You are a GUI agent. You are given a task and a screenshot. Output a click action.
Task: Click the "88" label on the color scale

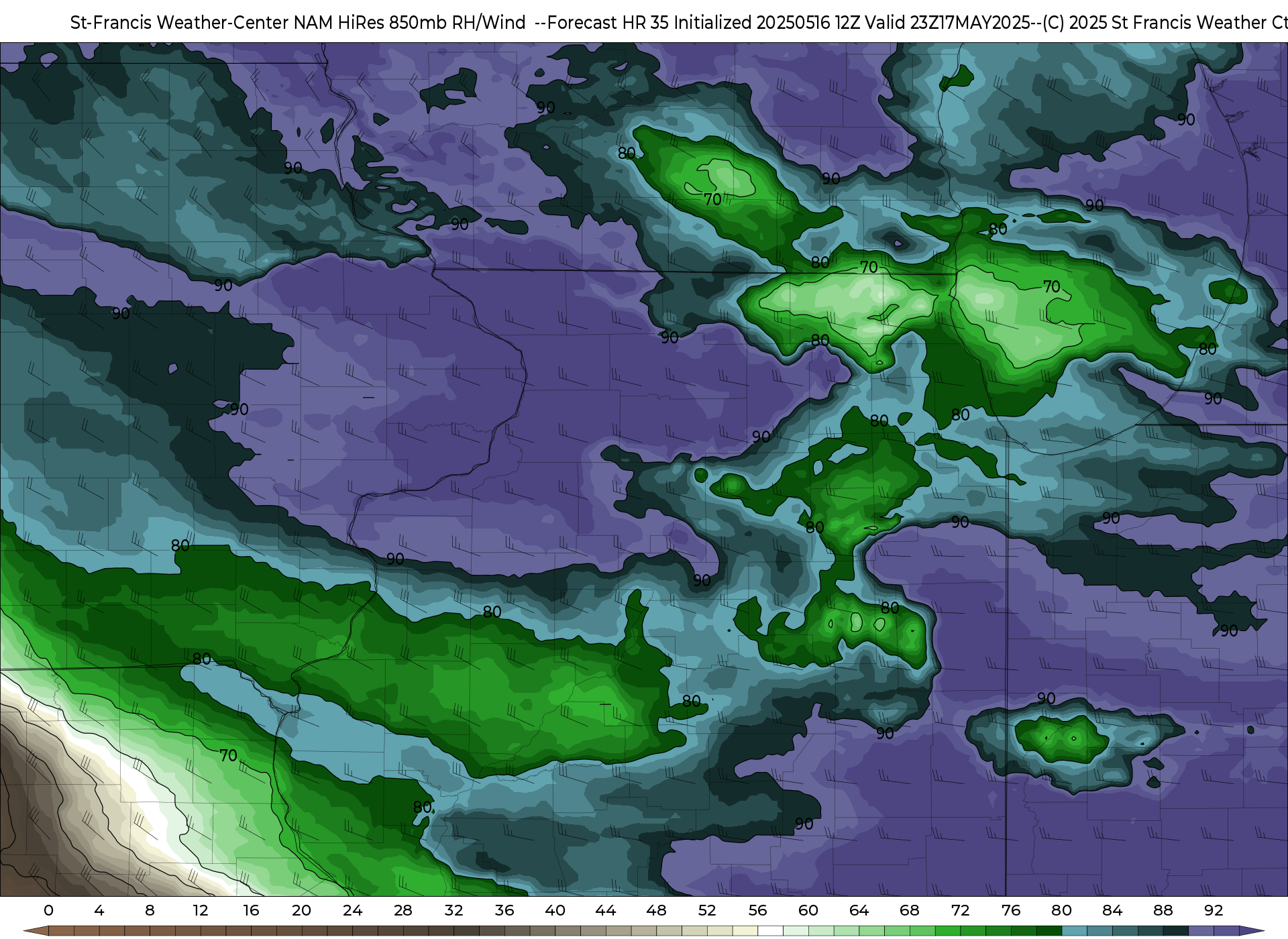[1163, 910]
